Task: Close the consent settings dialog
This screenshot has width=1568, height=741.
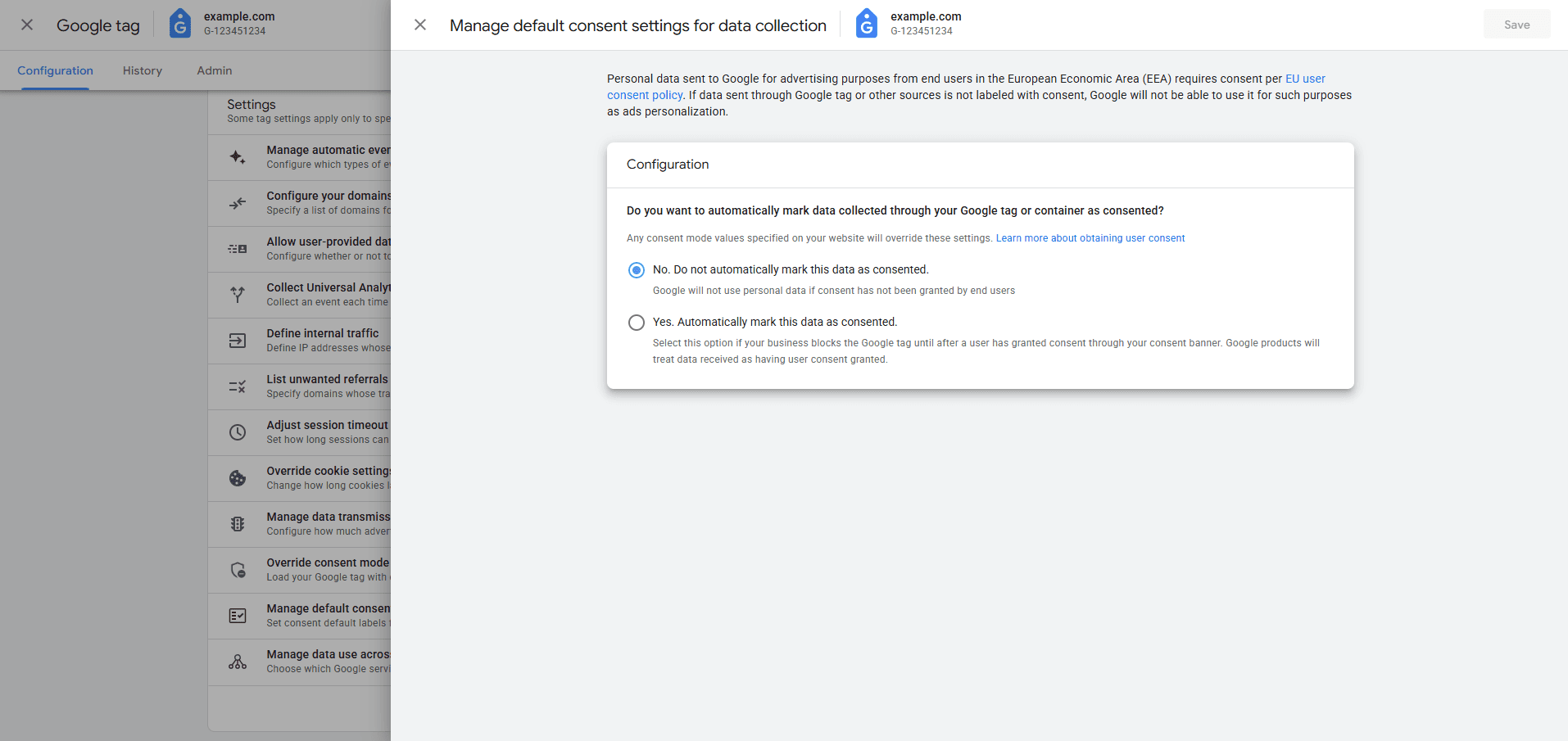Action: 420,25
